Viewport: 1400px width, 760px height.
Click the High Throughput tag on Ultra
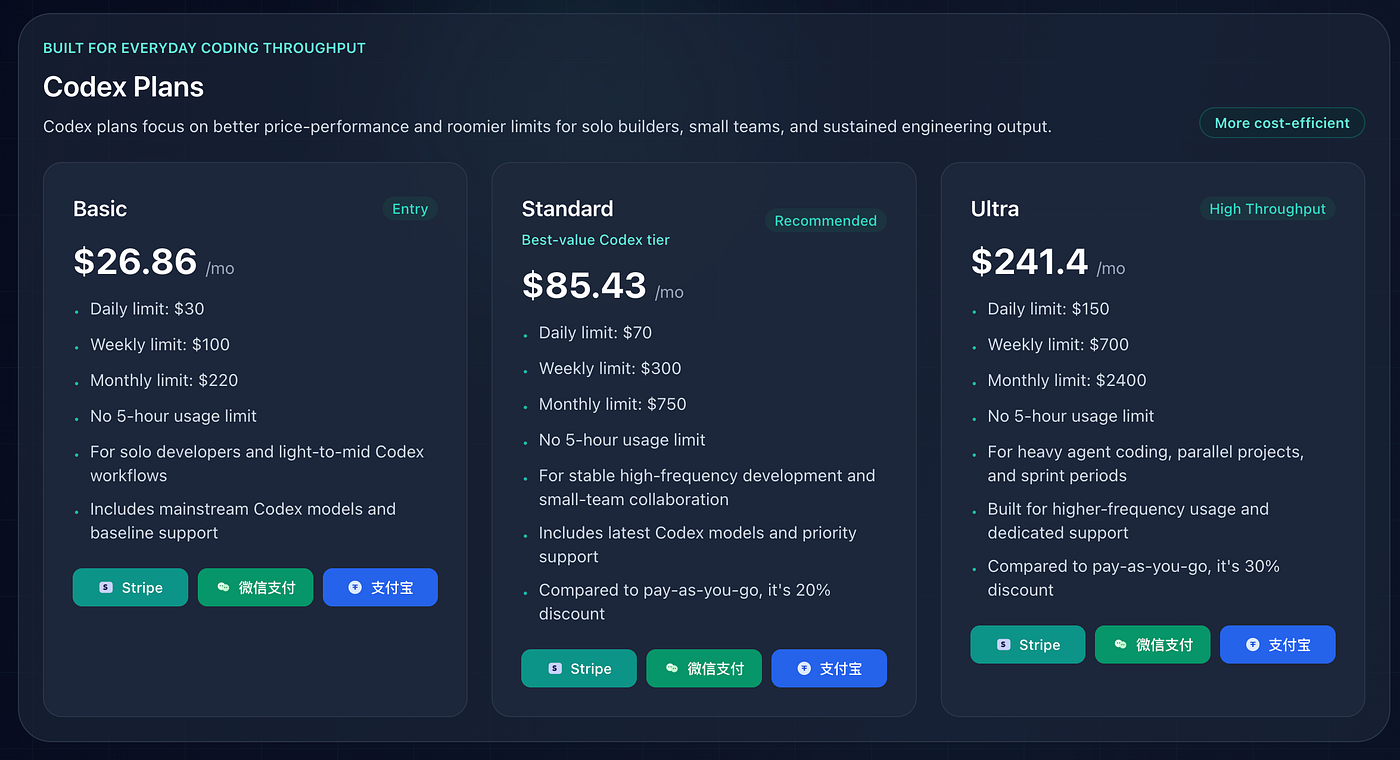1267,209
